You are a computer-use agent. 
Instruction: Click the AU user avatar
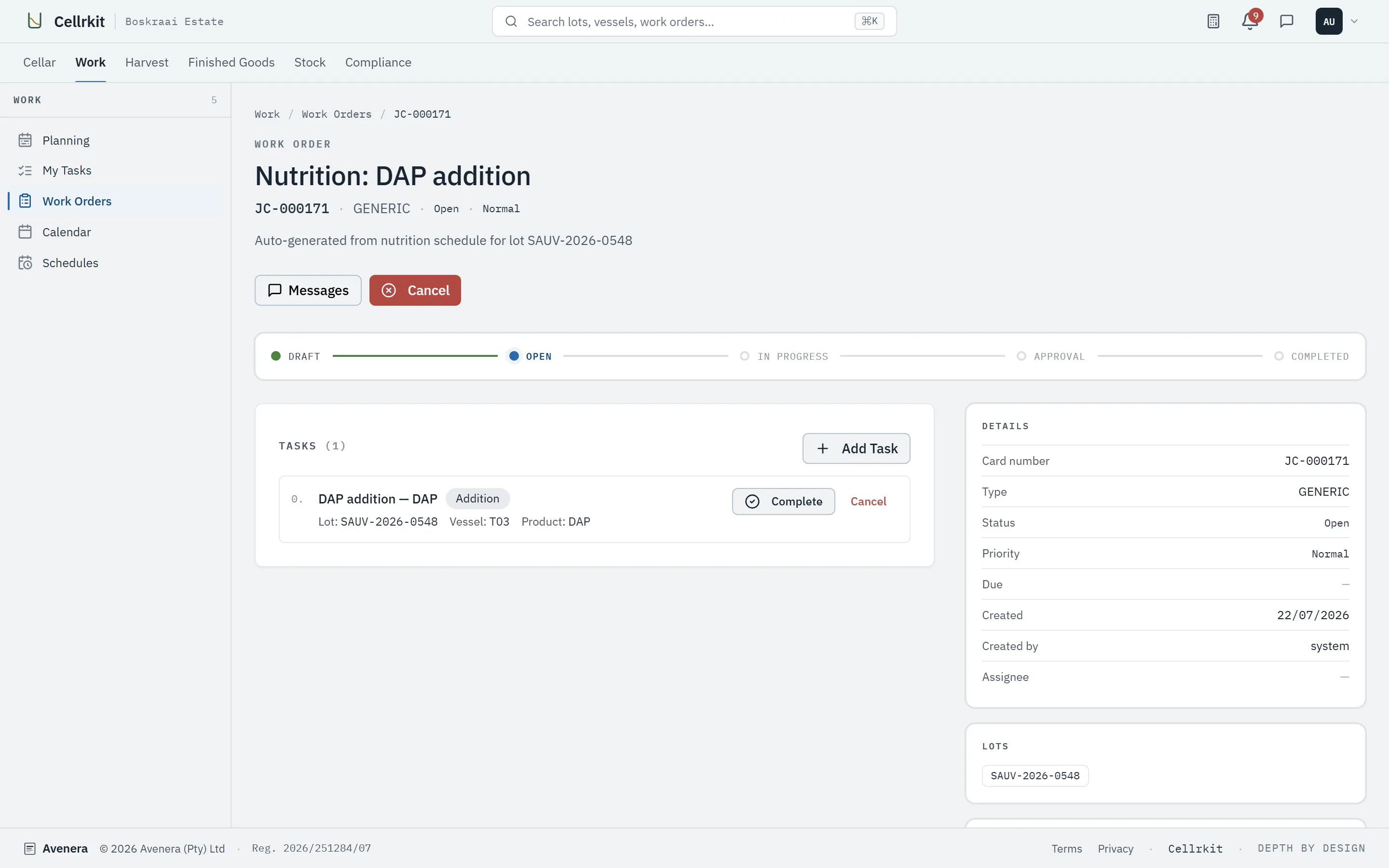1329,21
